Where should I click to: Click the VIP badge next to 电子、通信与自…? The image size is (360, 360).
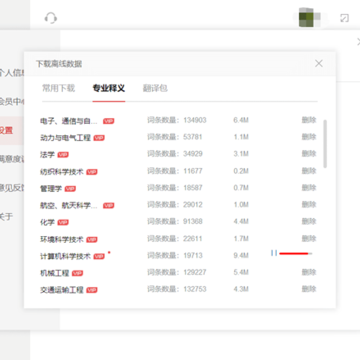(108, 121)
